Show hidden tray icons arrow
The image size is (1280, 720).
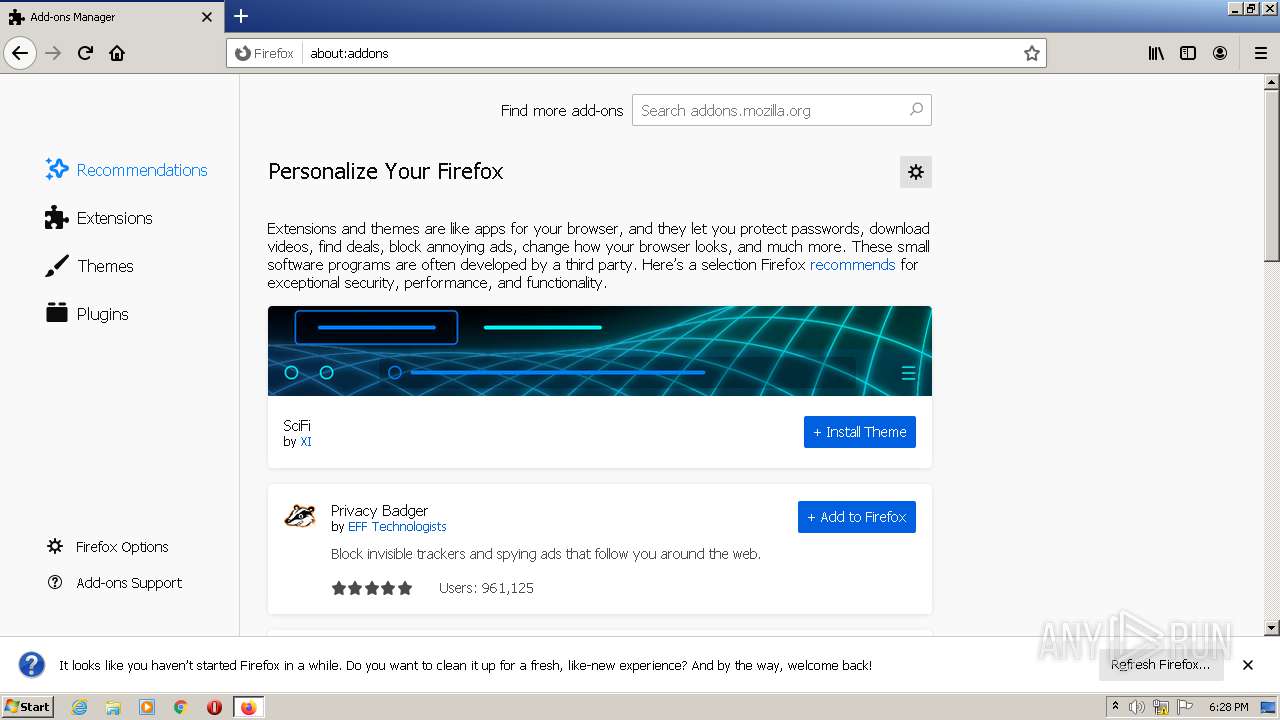click(1115, 707)
